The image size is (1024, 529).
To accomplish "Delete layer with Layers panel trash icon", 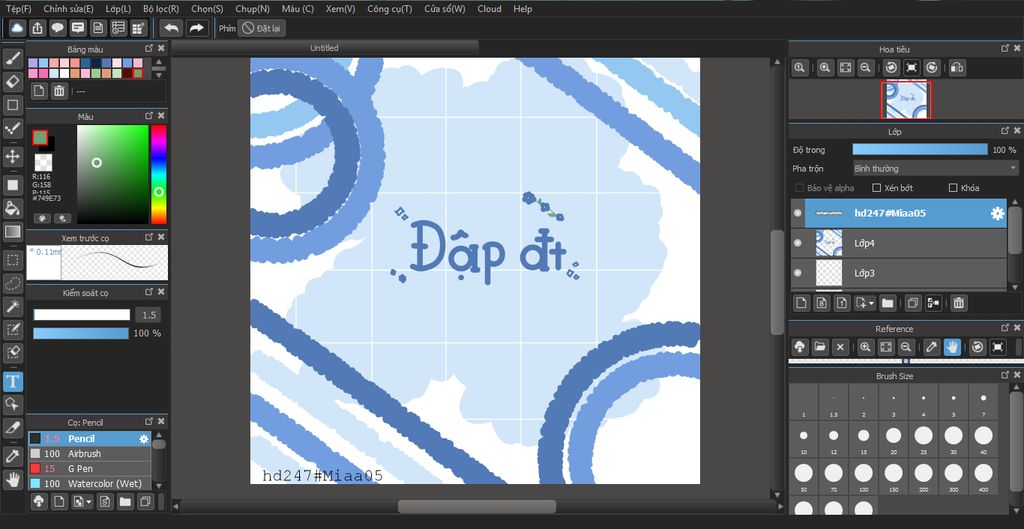I will point(958,302).
